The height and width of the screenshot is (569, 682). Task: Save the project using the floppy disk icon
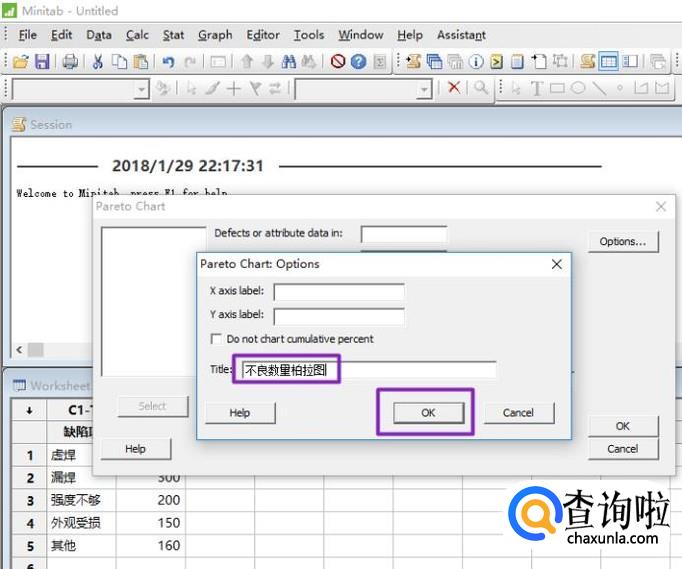[42, 62]
